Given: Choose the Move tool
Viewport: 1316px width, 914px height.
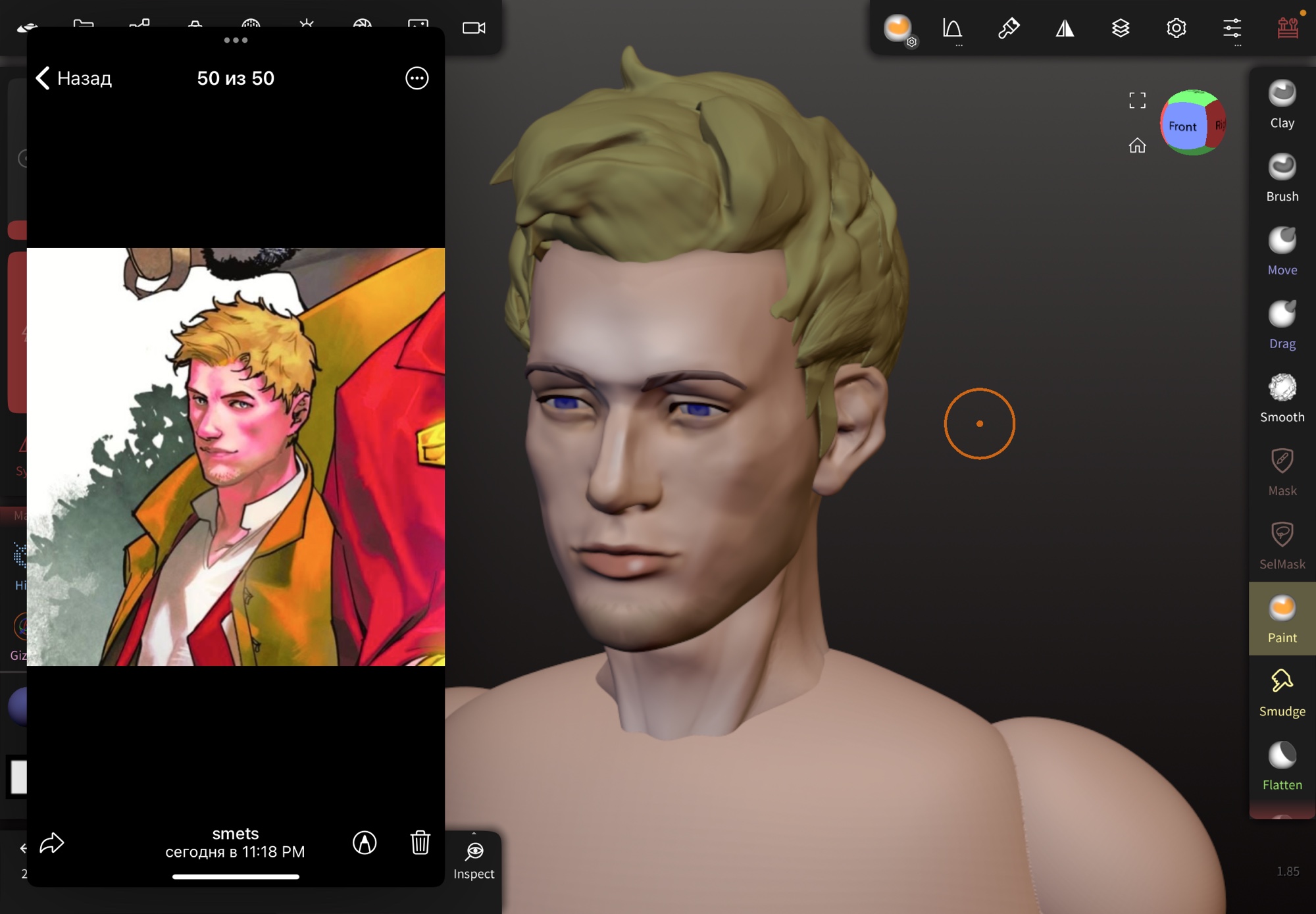Looking at the screenshot, I should pyautogui.click(x=1281, y=251).
